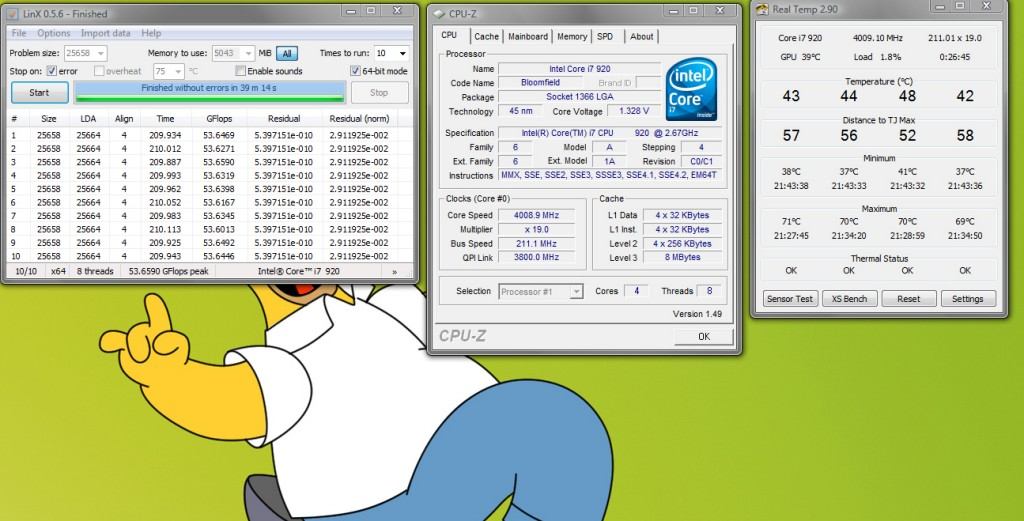Open the Help menu in LinX
The height and width of the screenshot is (521, 1024).
(151, 33)
